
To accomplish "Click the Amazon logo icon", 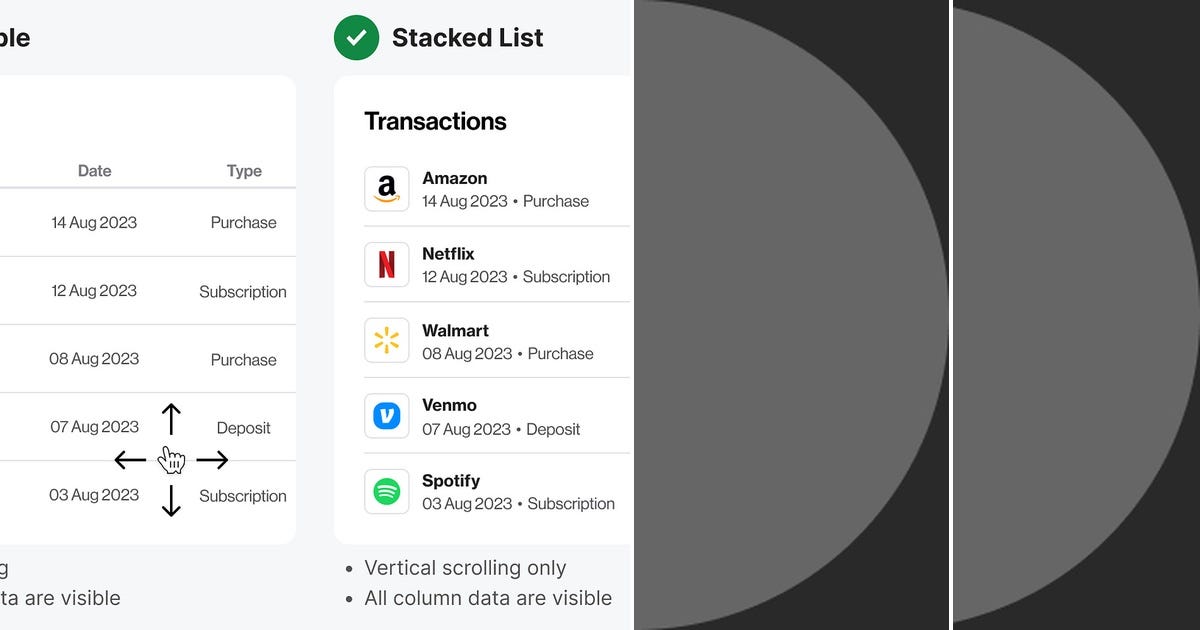I will pos(387,188).
